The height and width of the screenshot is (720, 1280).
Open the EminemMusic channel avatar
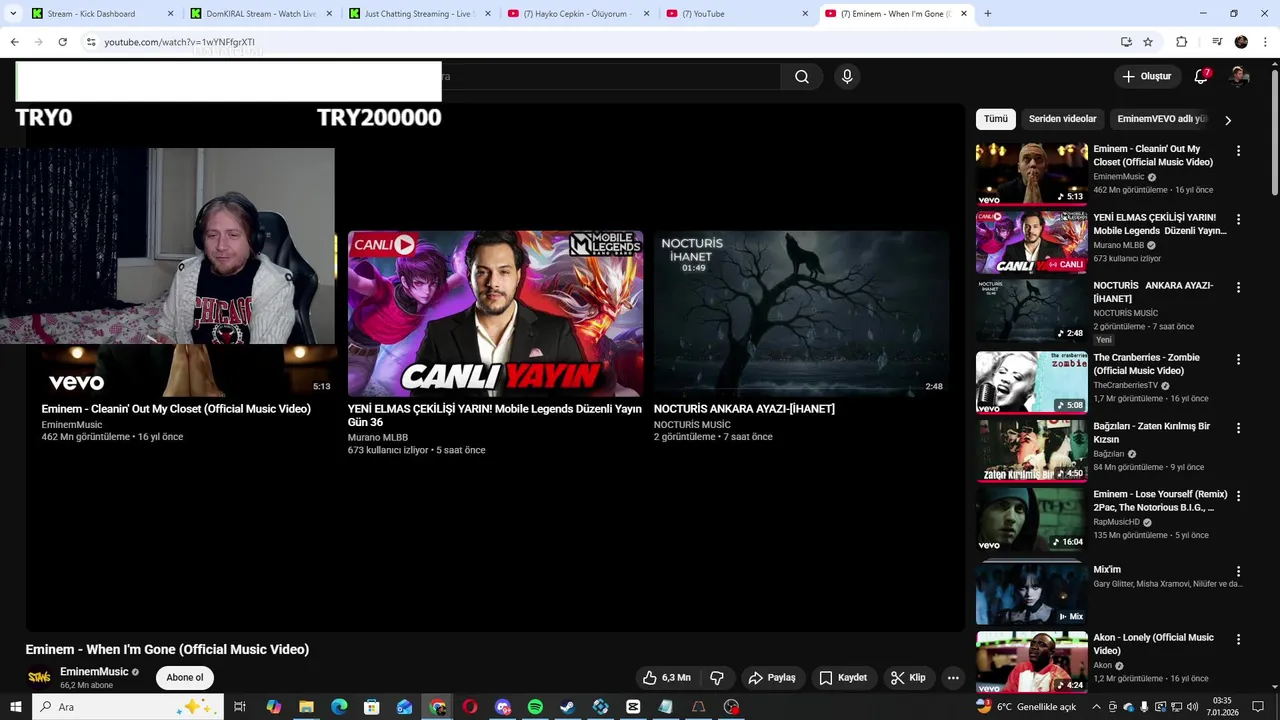(39, 678)
